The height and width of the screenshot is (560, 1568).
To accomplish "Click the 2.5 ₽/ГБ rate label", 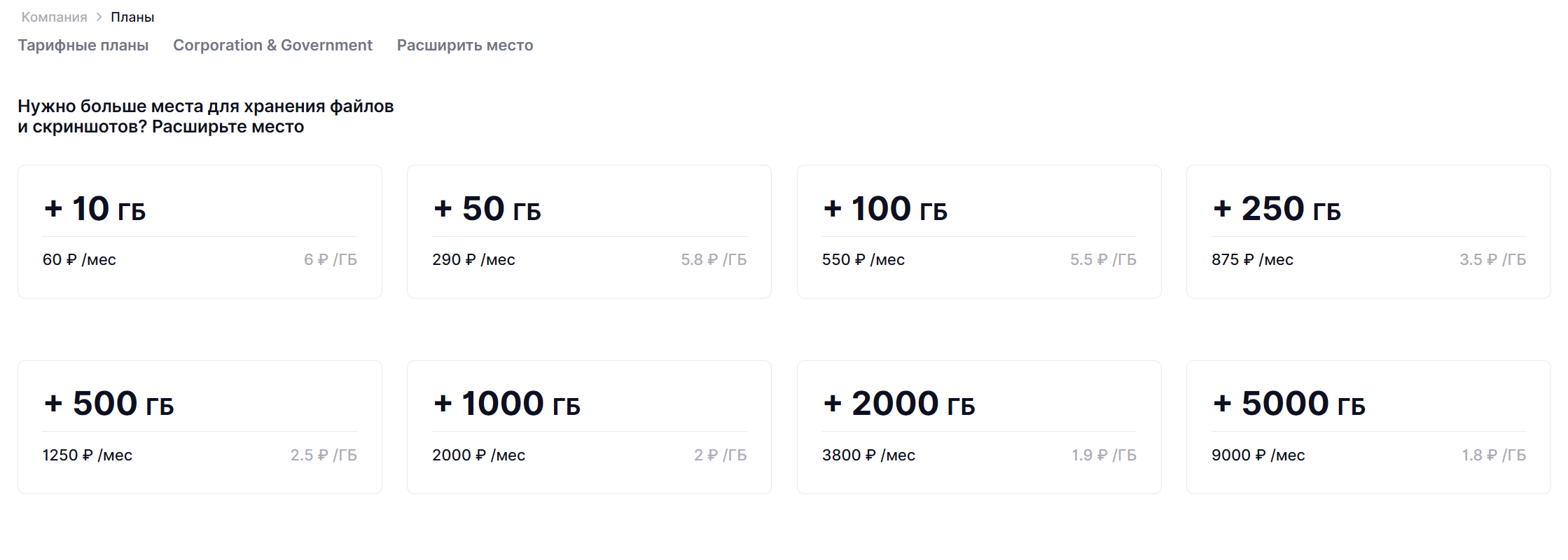I will (324, 456).
